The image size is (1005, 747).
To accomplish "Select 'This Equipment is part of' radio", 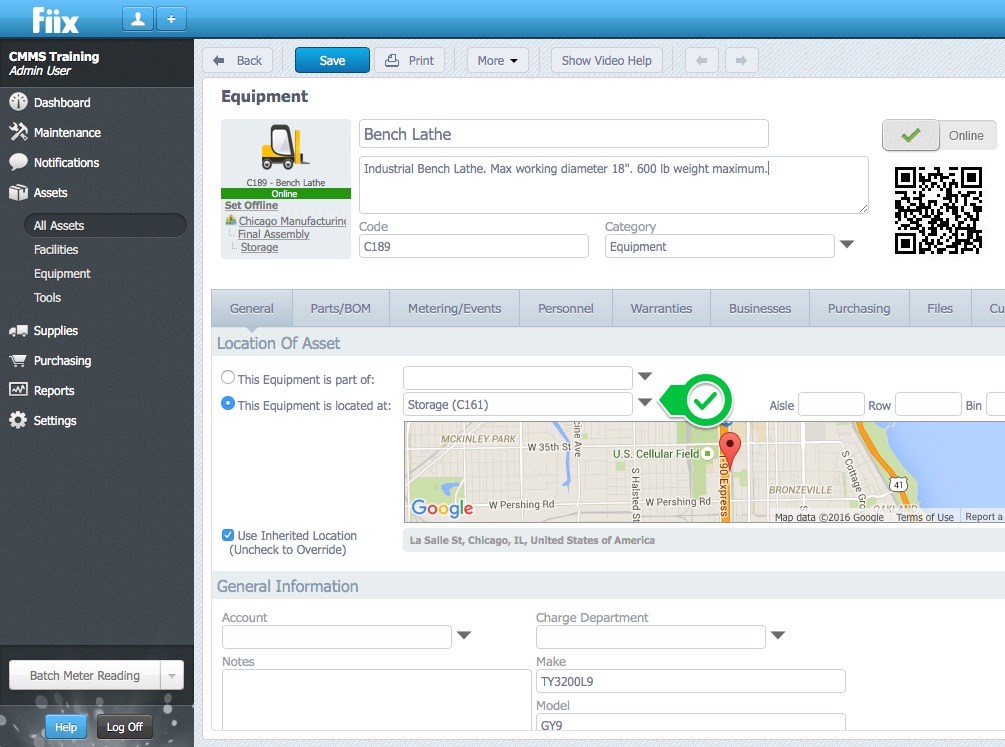I will [x=228, y=378].
